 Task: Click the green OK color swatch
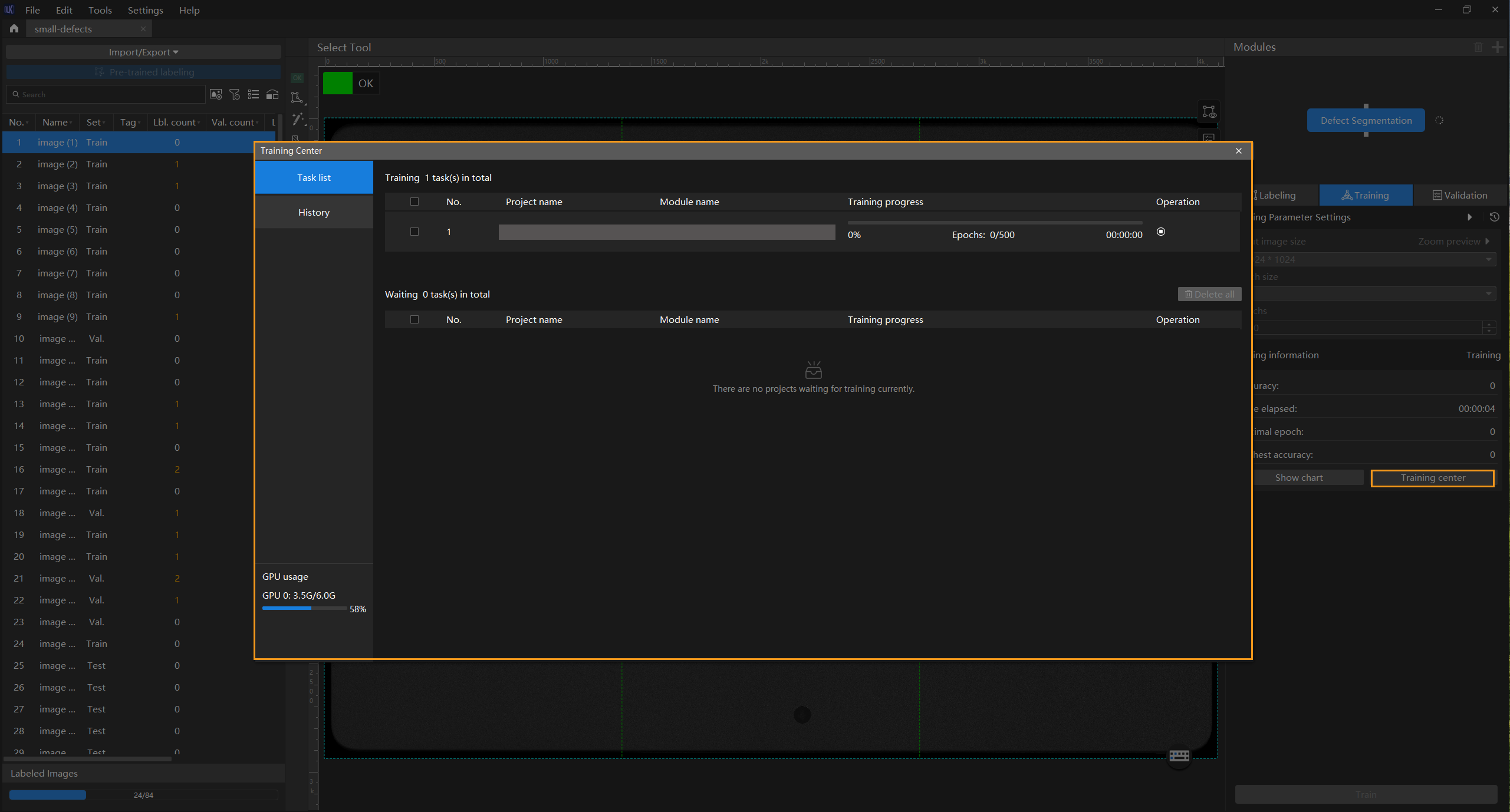tap(338, 83)
